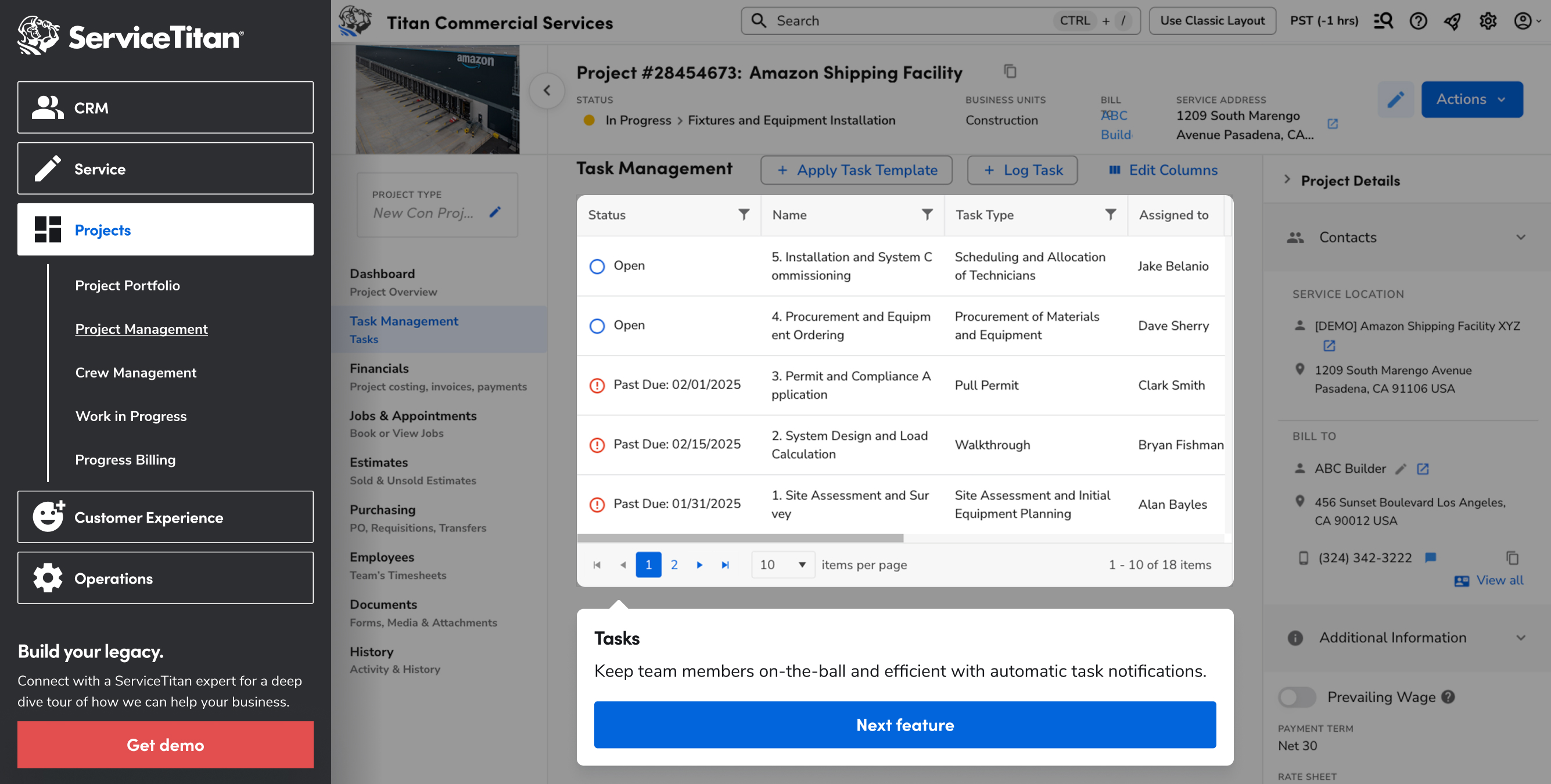
Task: Click the help question mark icon
Action: pos(1417,21)
